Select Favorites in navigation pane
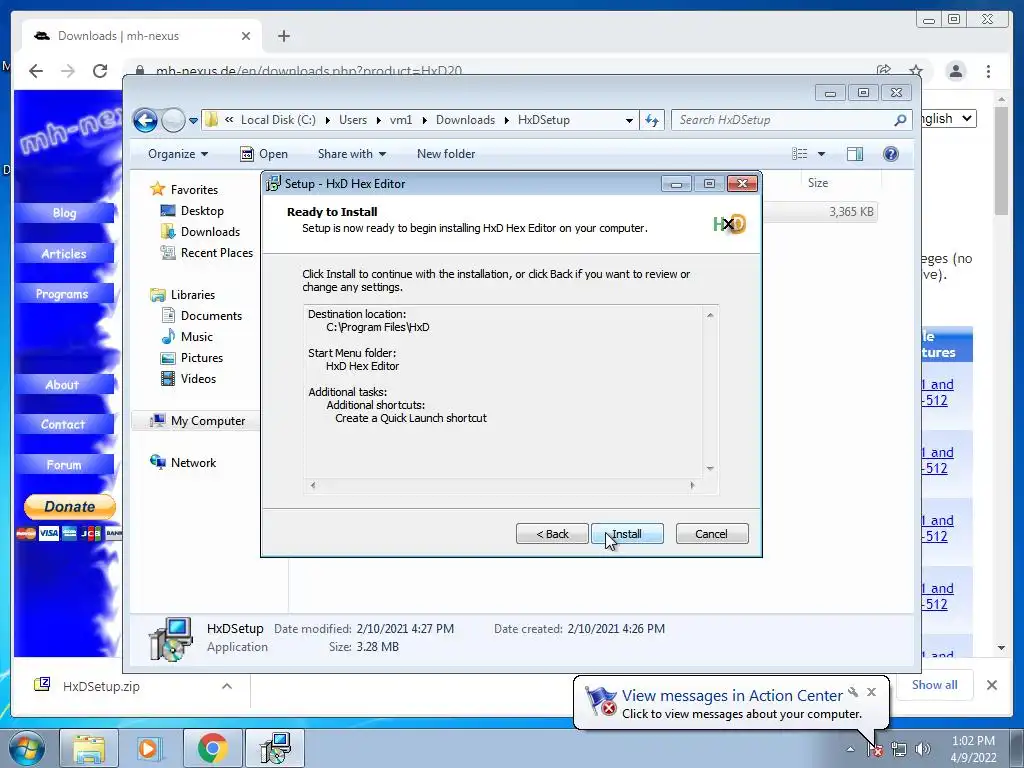 [194, 189]
